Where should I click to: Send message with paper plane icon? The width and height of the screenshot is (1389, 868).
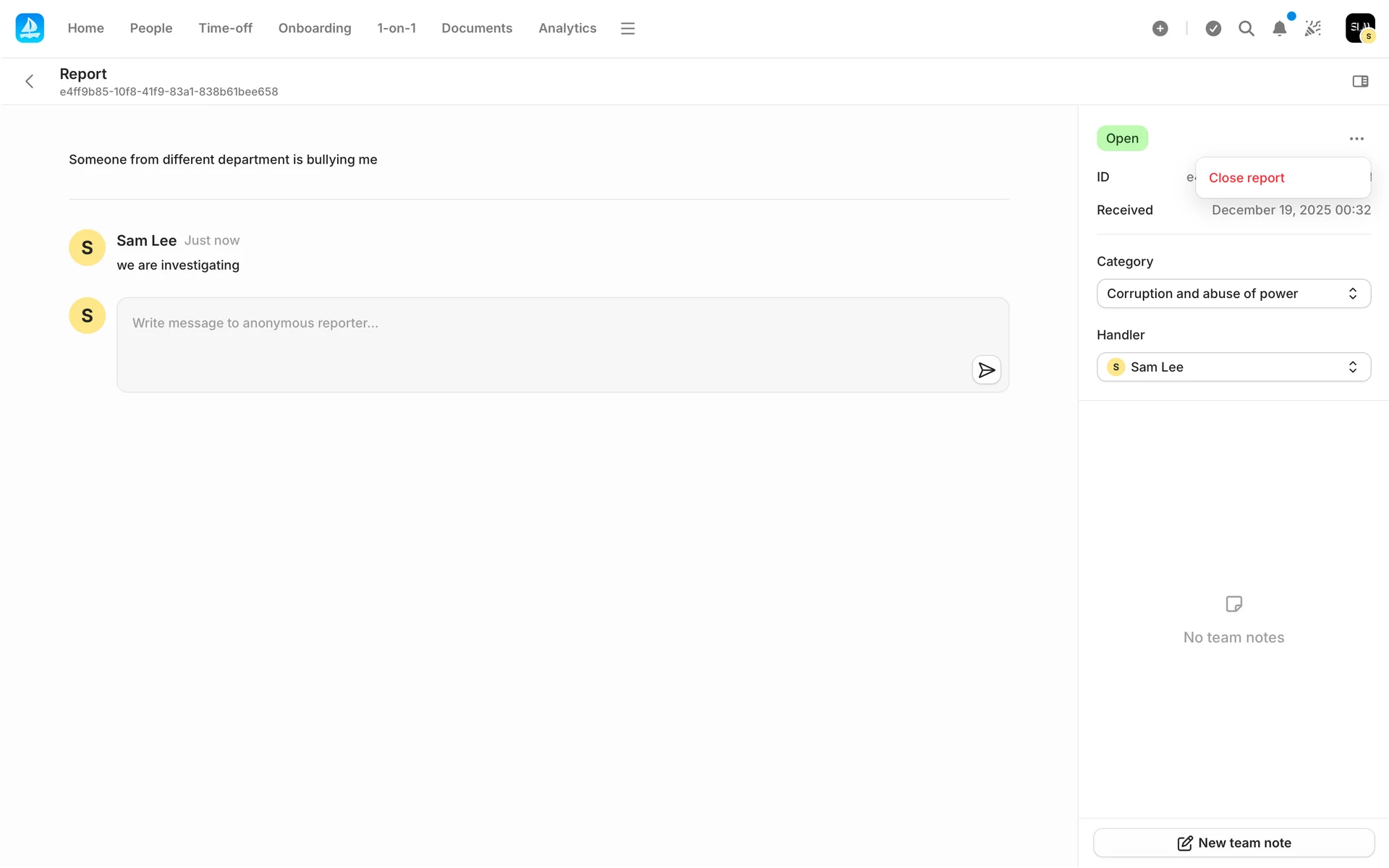pyautogui.click(x=986, y=370)
